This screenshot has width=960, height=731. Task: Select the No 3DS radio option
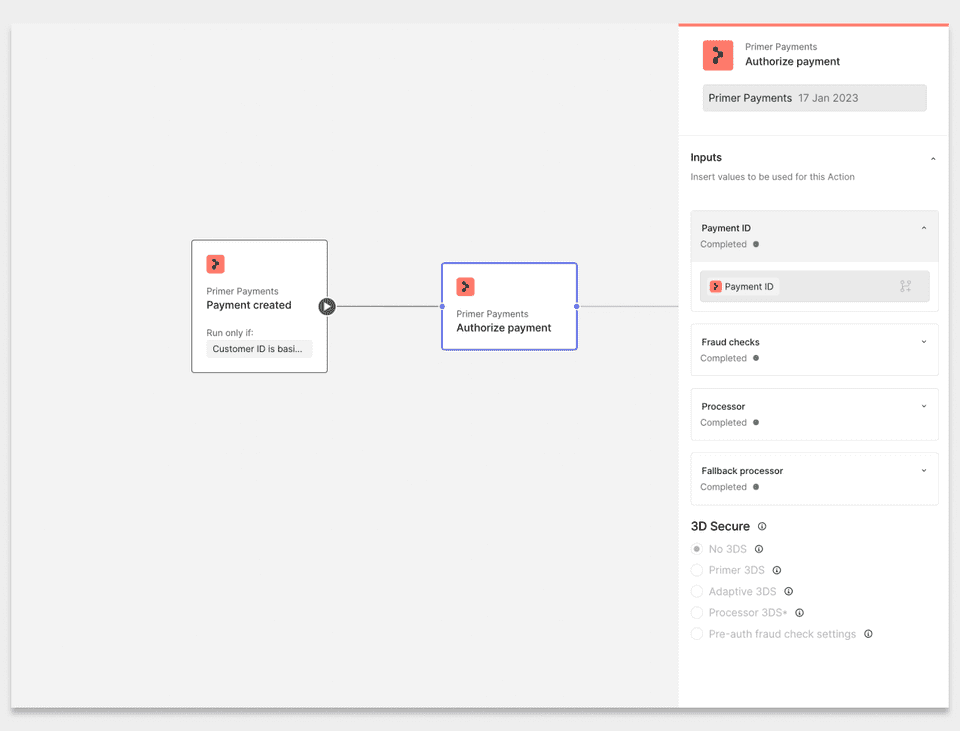[697, 549]
